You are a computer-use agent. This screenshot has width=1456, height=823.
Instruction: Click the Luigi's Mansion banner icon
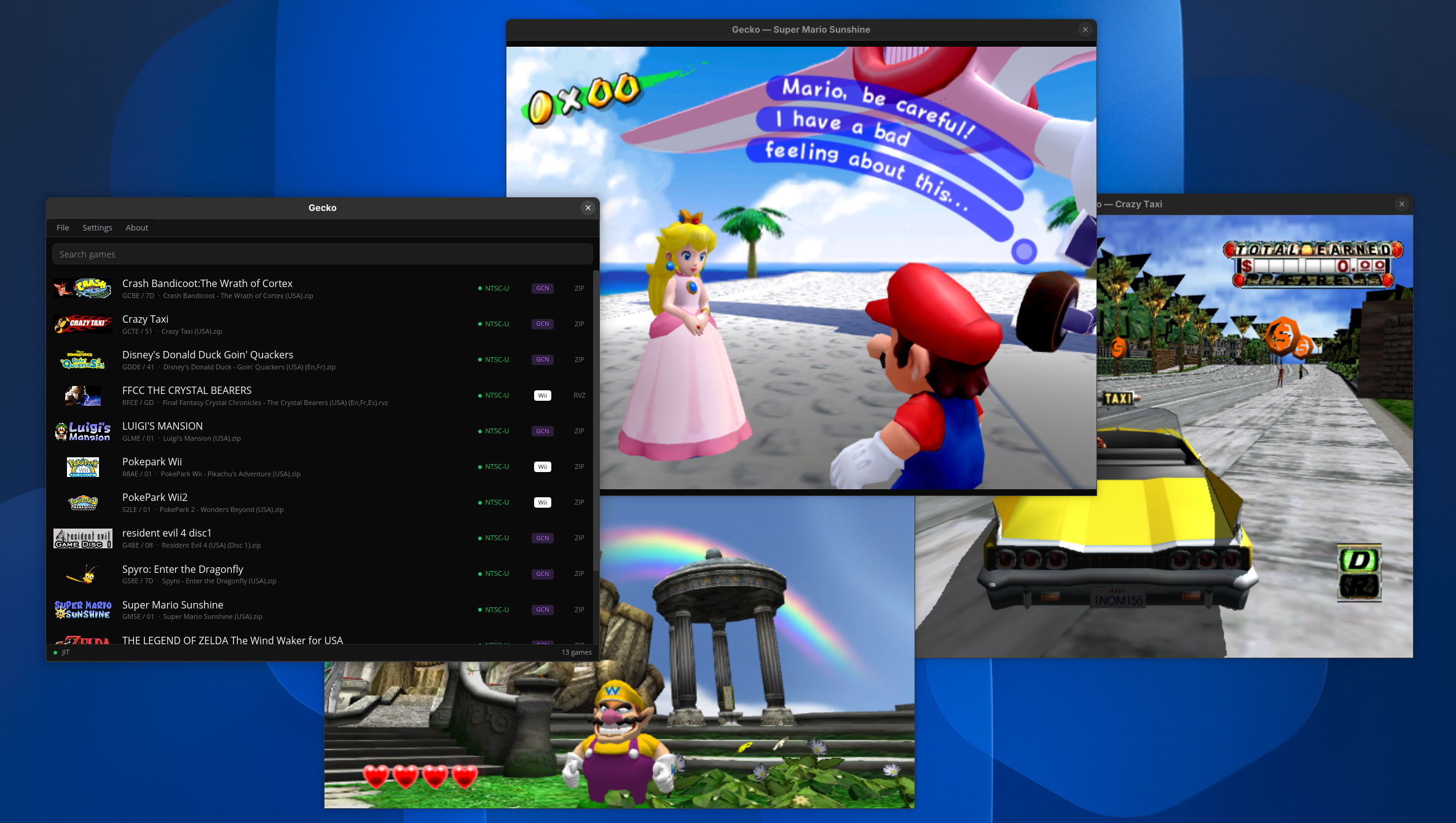coord(83,431)
